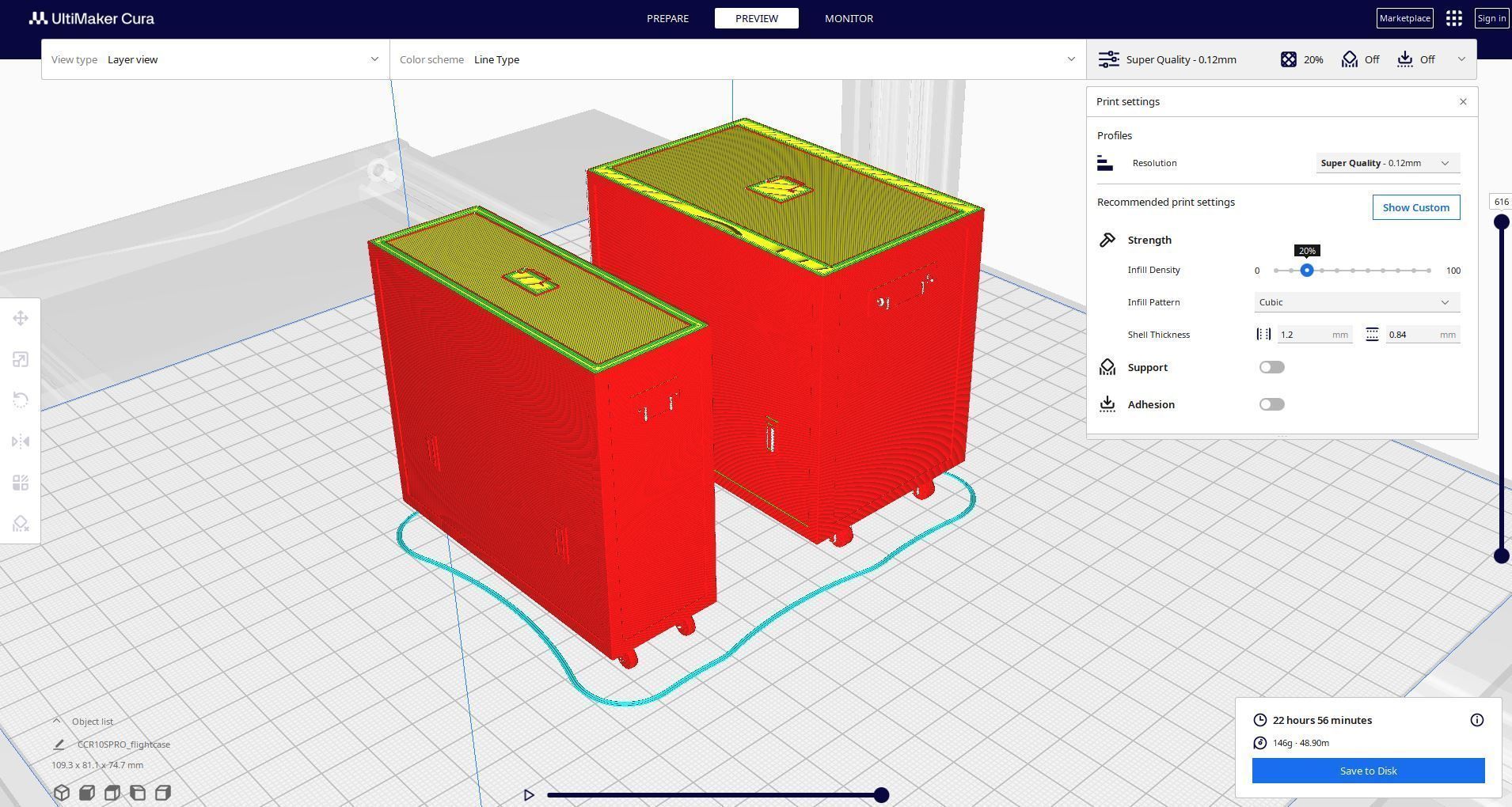The width and height of the screenshot is (1512, 807).
Task: Switch to left view camera icon
Action: coord(138,793)
